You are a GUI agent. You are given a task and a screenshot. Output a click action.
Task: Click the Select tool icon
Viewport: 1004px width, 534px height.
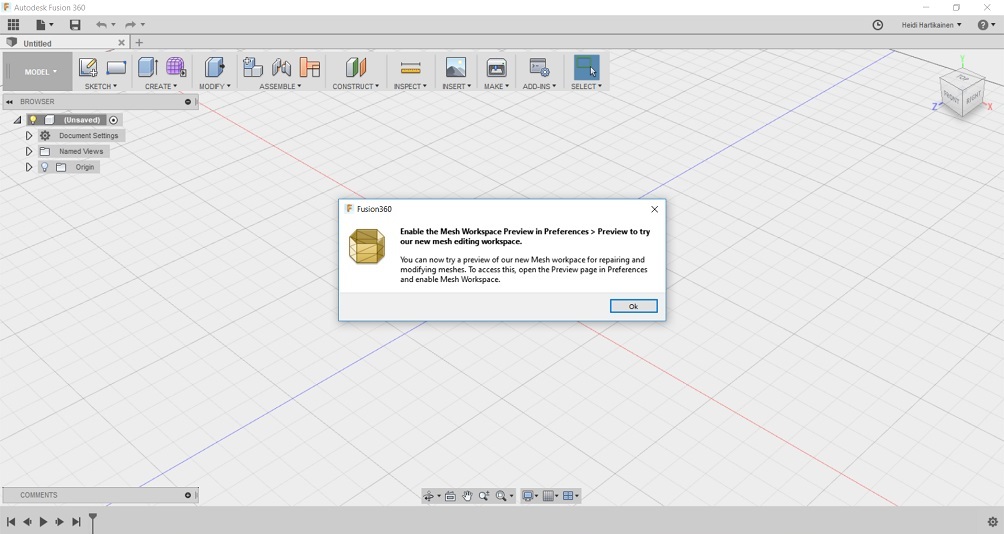(586, 67)
